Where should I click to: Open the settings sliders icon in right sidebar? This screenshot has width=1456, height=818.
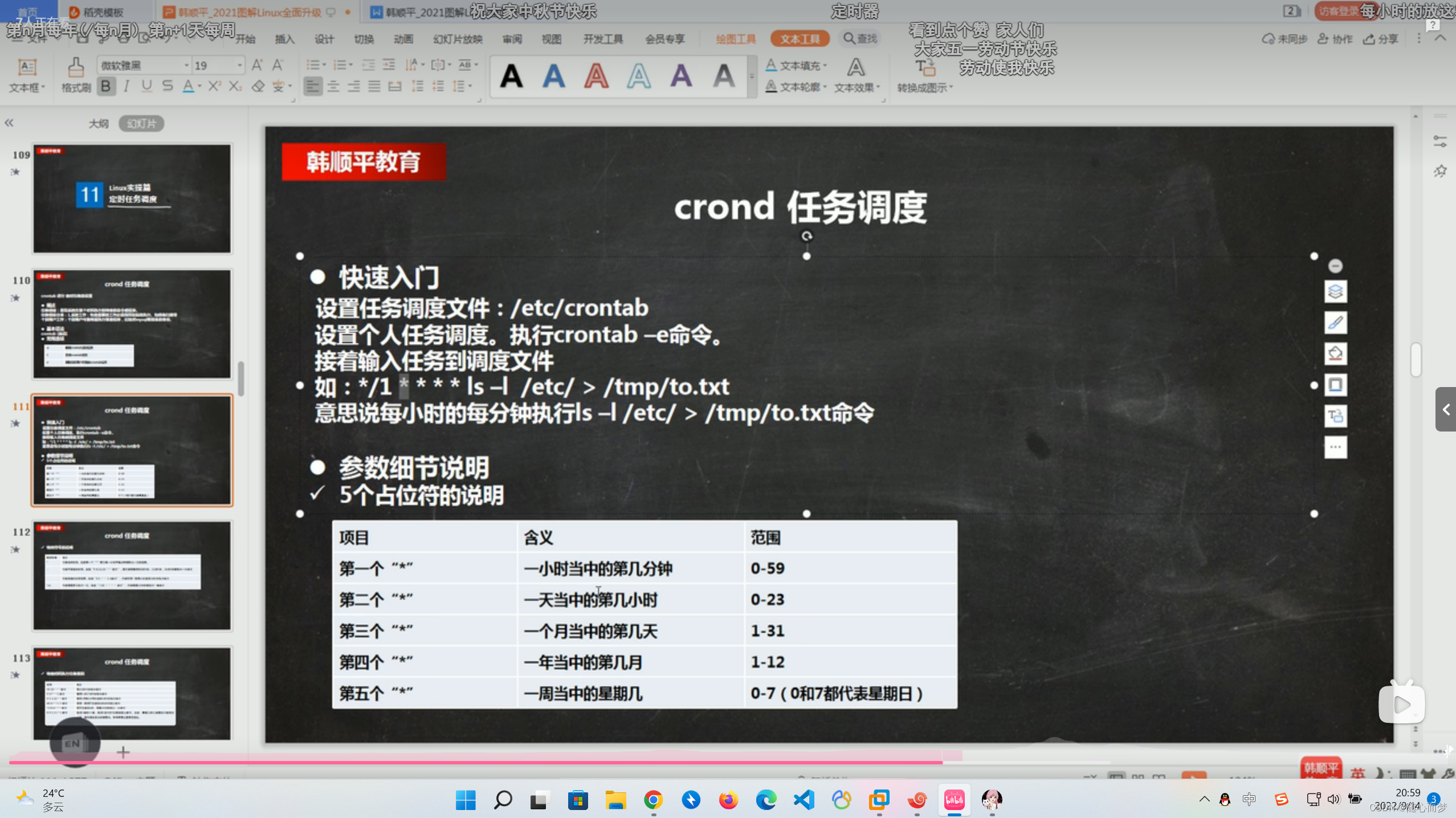[x=1440, y=141]
